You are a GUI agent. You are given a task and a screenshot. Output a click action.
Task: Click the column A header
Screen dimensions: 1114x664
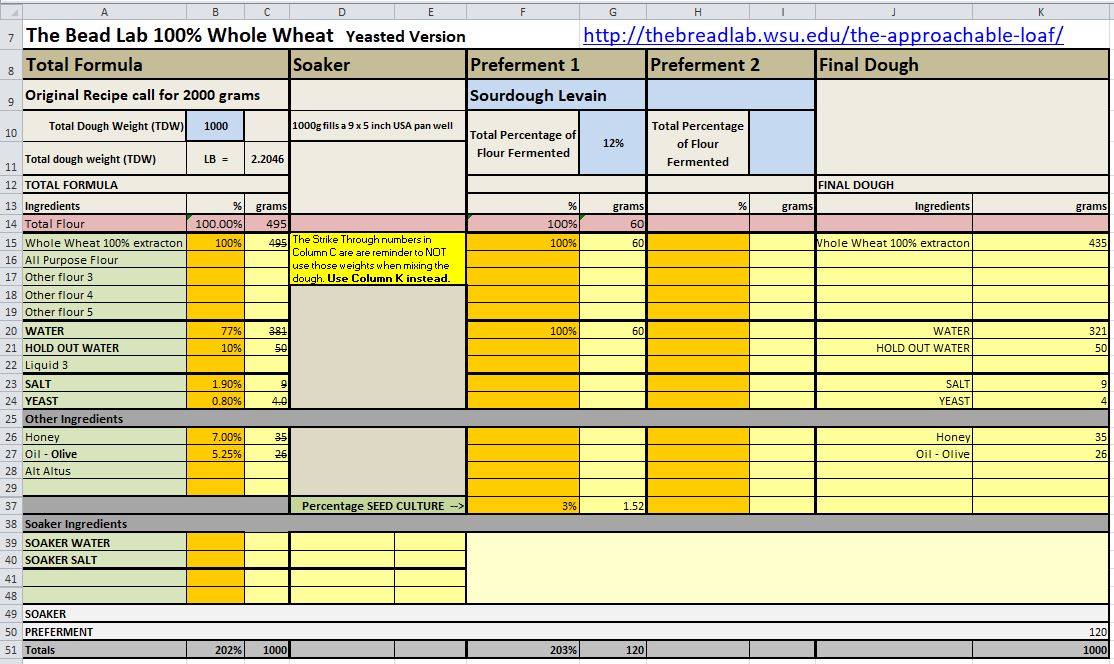pos(104,11)
